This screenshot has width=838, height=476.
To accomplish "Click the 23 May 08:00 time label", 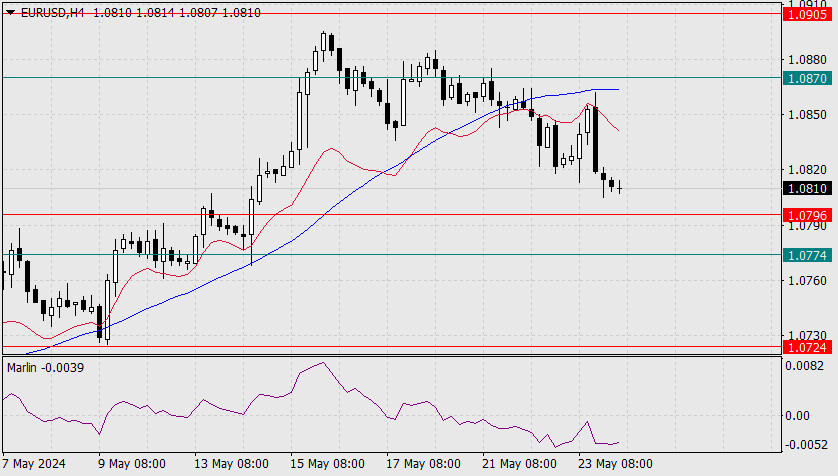I will click(x=615, y=464).
